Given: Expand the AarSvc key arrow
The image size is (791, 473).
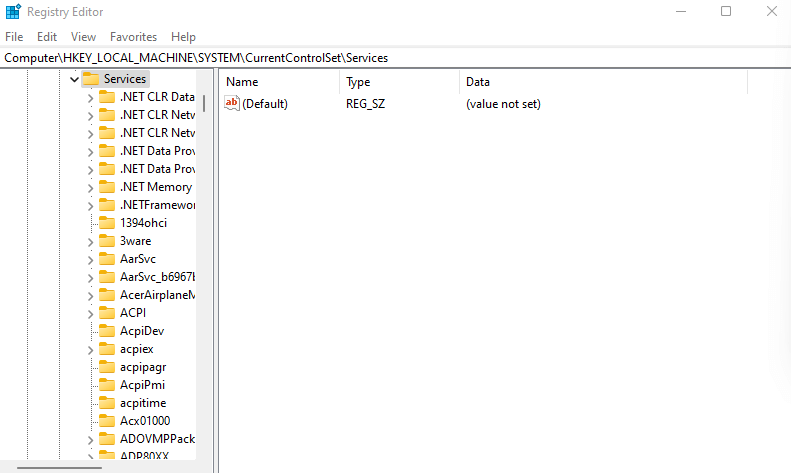Looking at the screenshot, I should [90, 260].
